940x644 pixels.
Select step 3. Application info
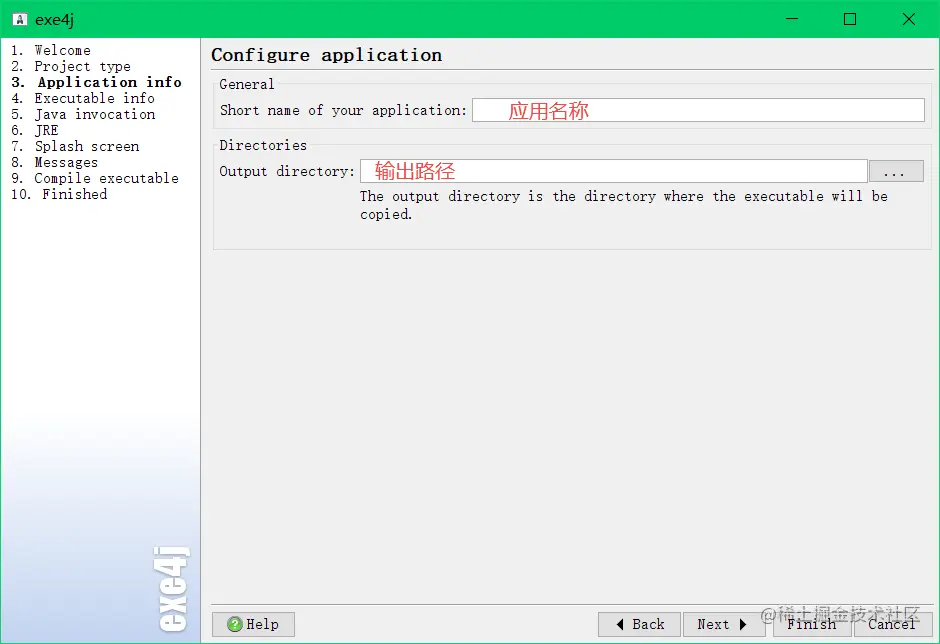(x=96, y=82)
